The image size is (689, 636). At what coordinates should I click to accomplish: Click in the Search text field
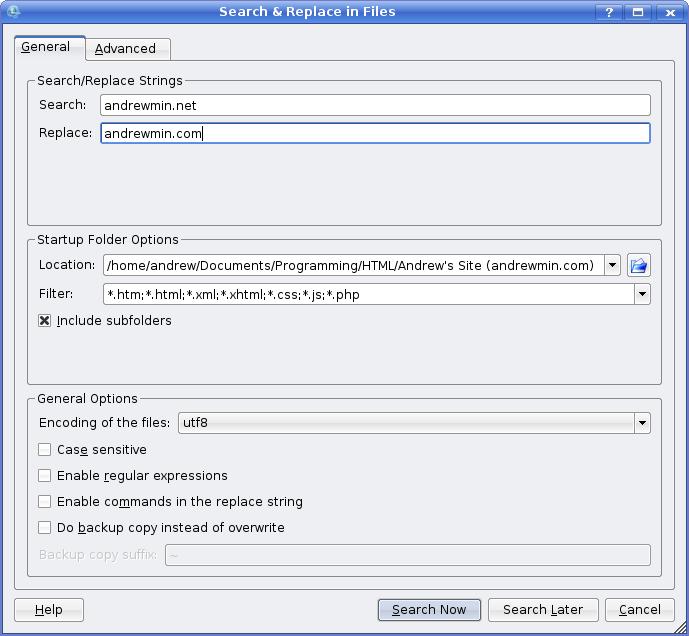375,105
